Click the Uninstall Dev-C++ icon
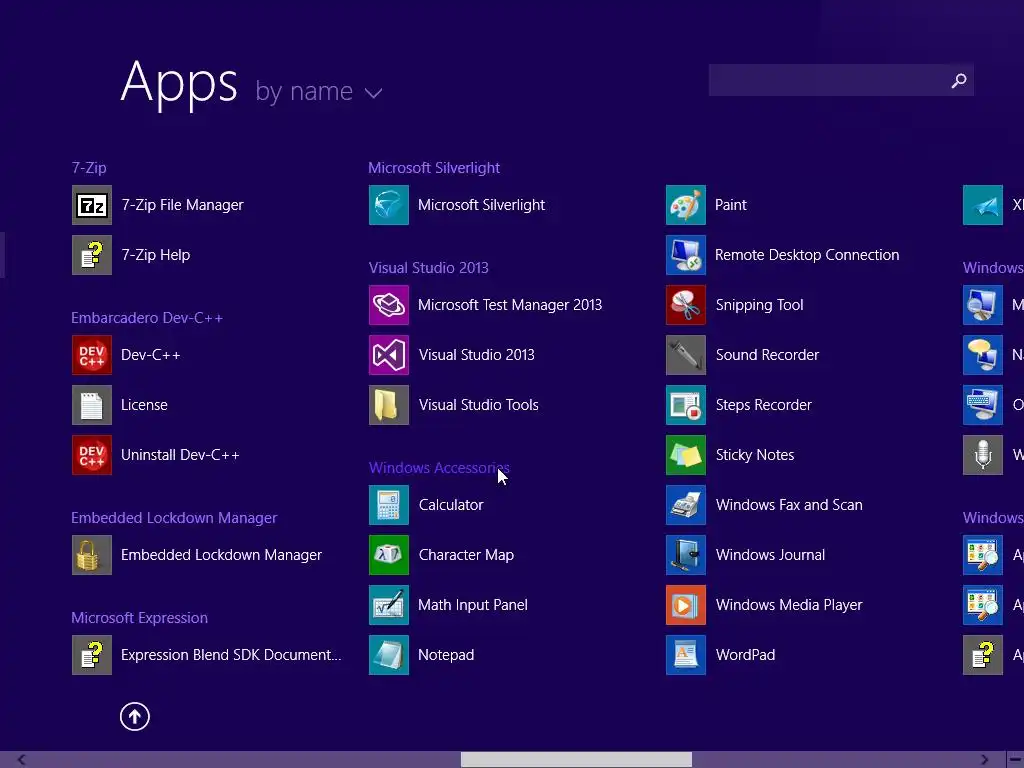The height and width of the screenshot is (768, 1024). 91,455
